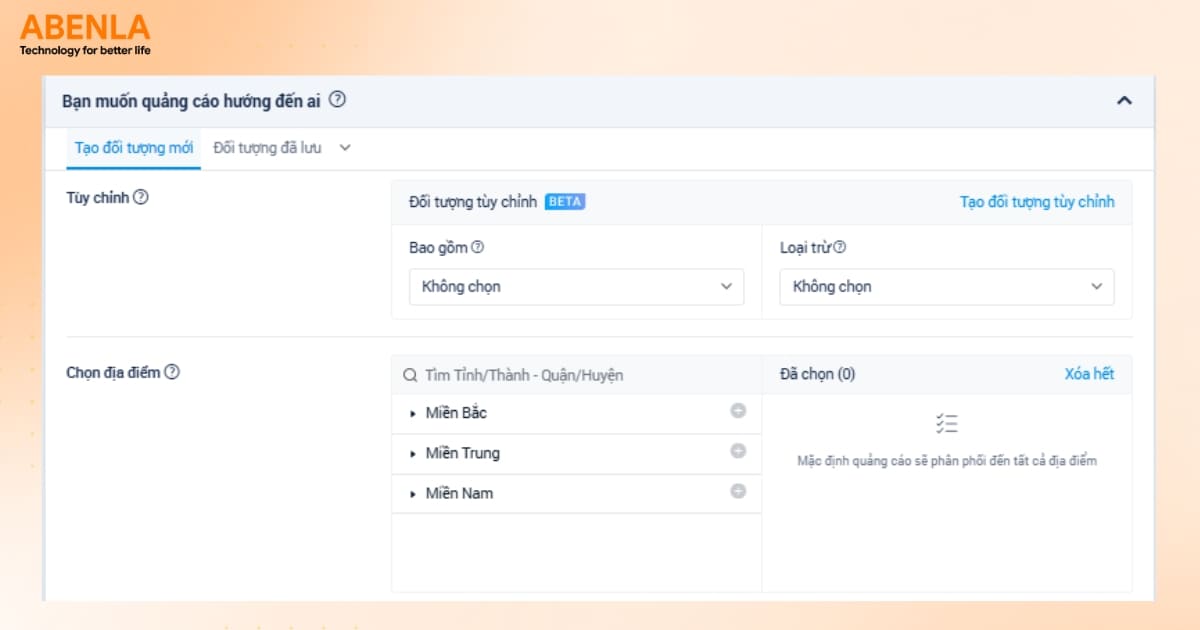Image resolution: width=1200 pixels, height=630 pixels.
Task: Click the Mặc định quảng cáo message
Action: pos(947,461)
